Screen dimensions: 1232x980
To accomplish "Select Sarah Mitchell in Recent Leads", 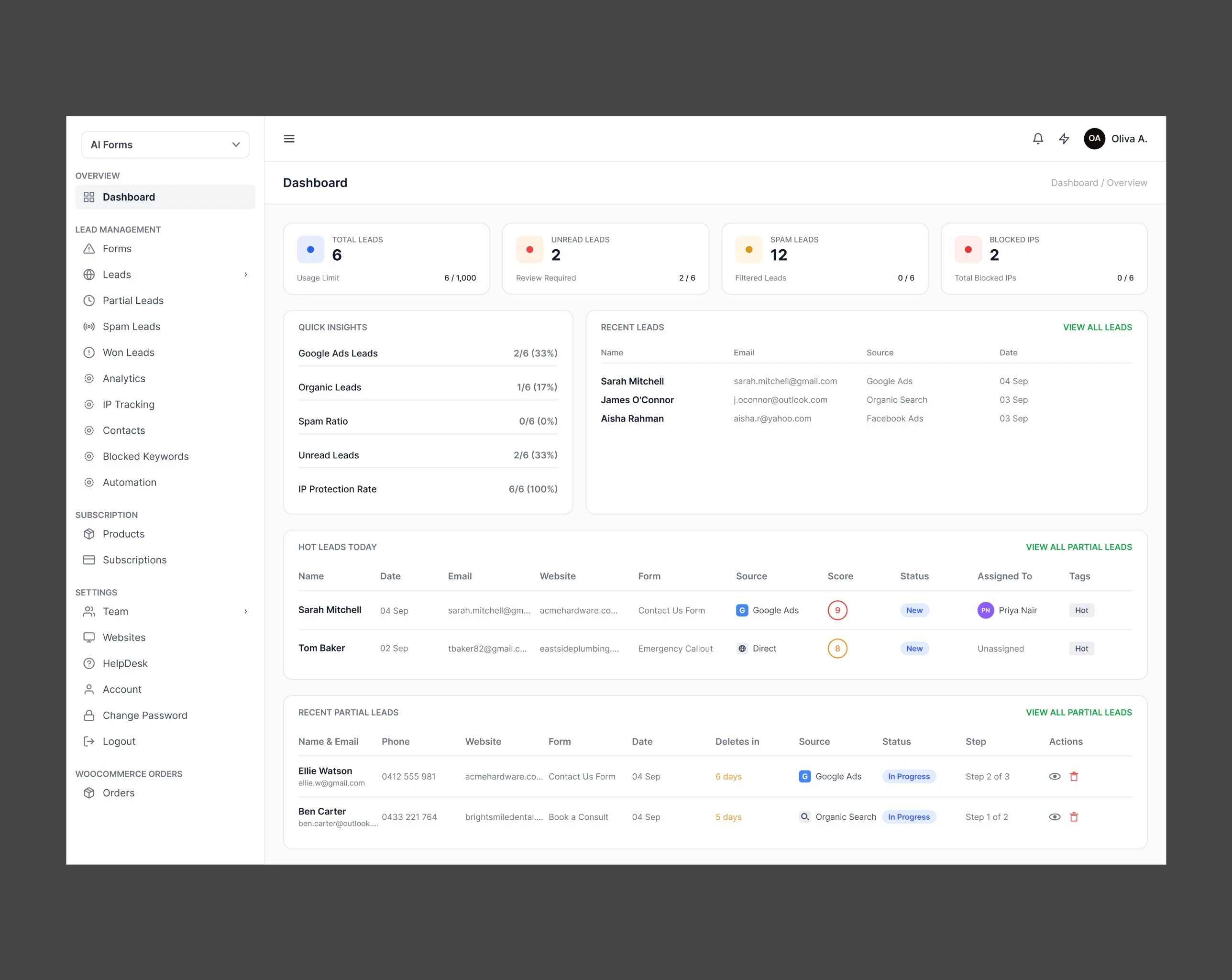I will (x=632, y=381).
